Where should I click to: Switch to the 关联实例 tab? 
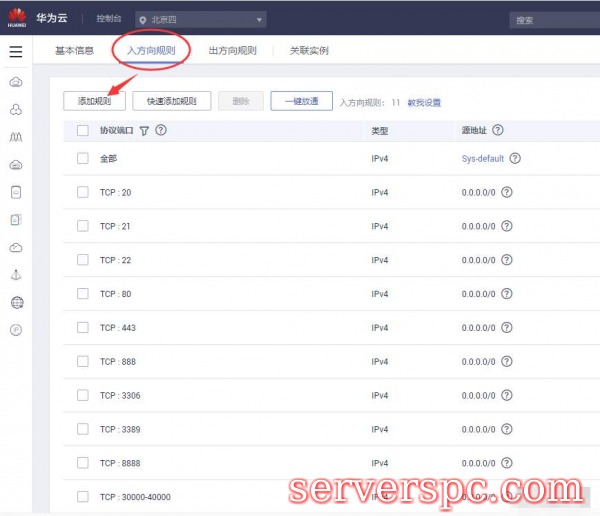308,50
